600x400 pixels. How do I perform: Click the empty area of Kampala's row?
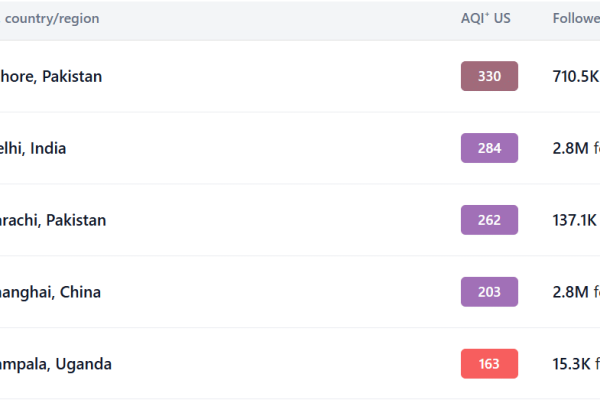click(x=285, y=364)
